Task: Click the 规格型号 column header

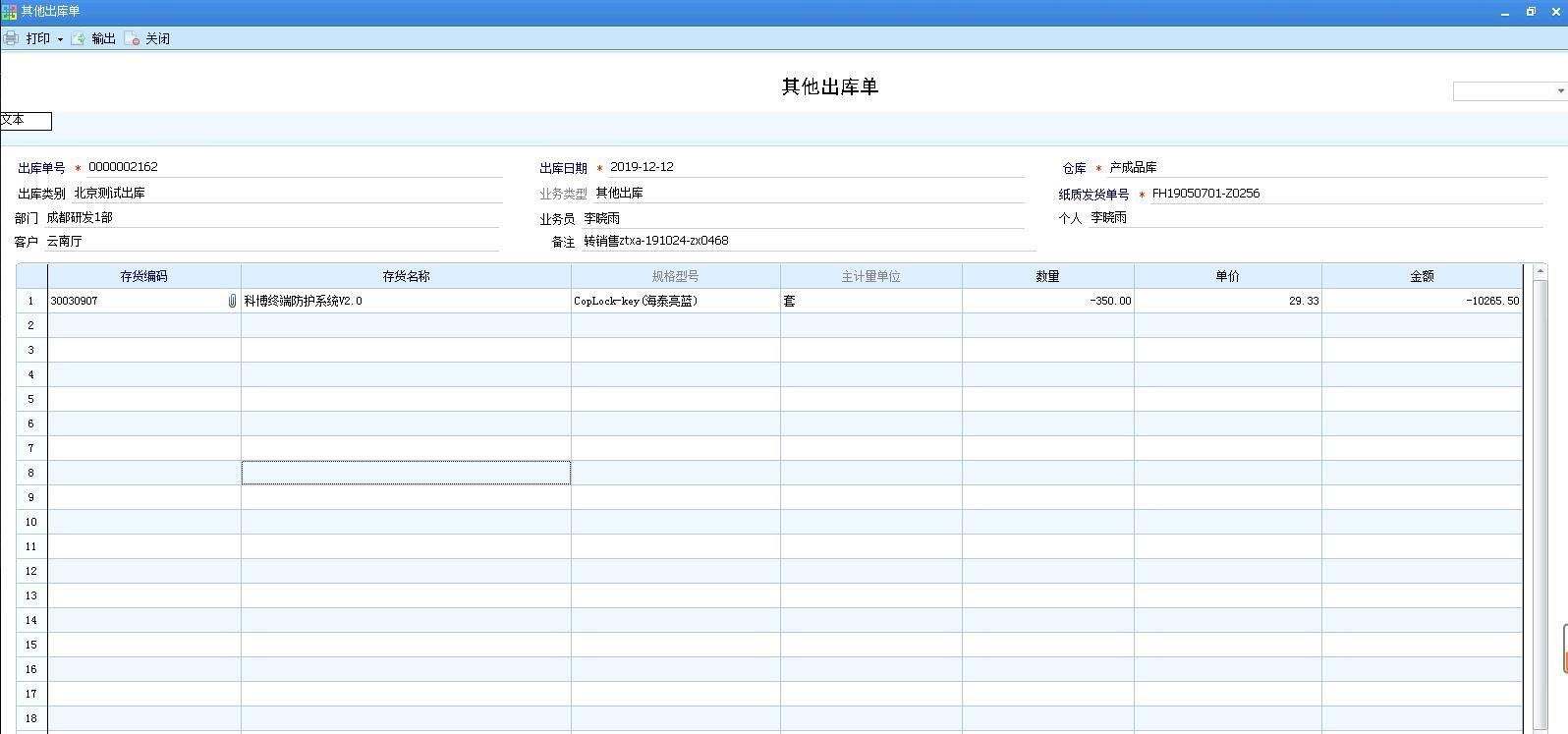Action: tap(676, 276)
